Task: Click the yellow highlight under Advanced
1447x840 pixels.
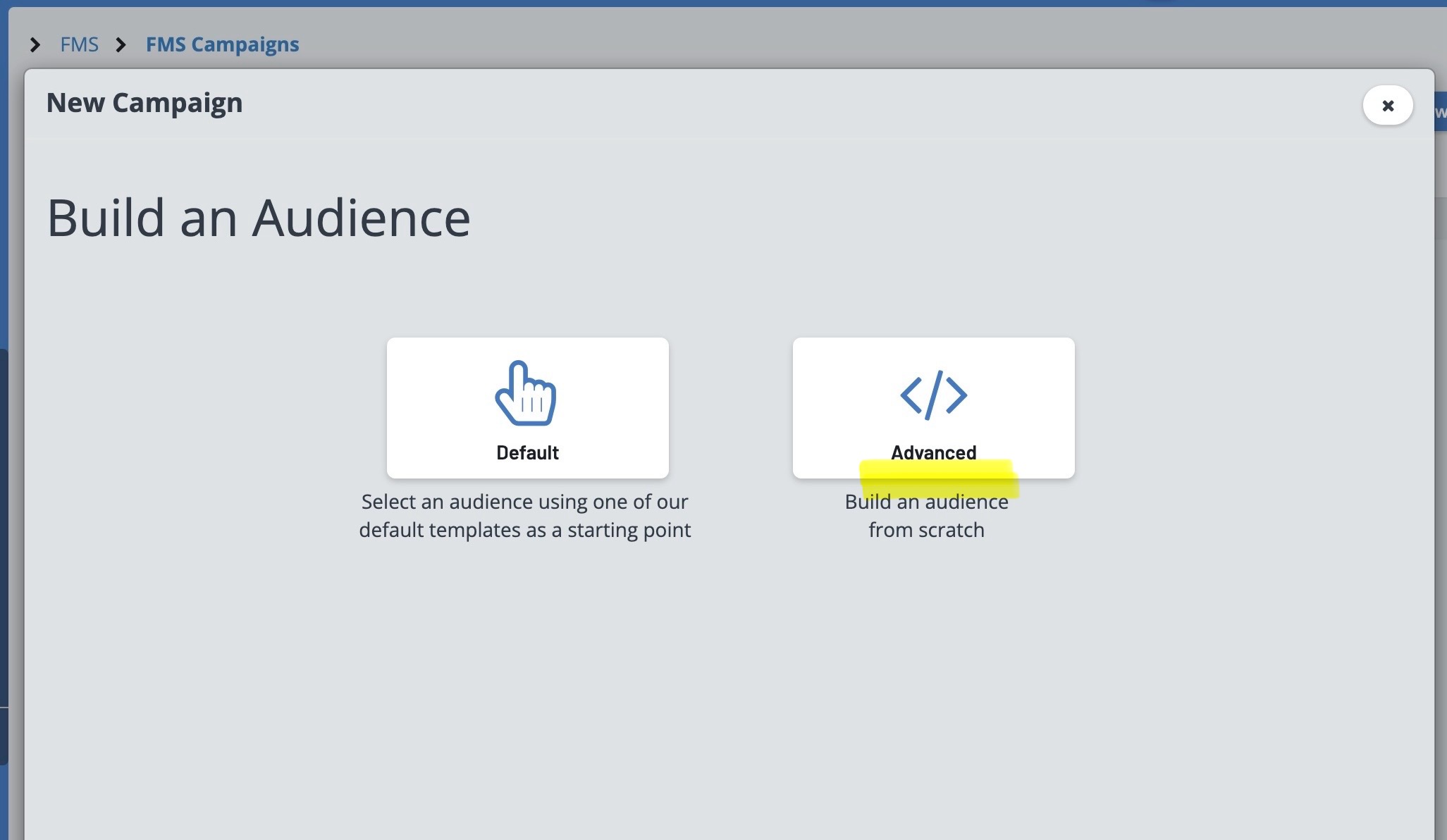Action: click(x=937, y=481)
